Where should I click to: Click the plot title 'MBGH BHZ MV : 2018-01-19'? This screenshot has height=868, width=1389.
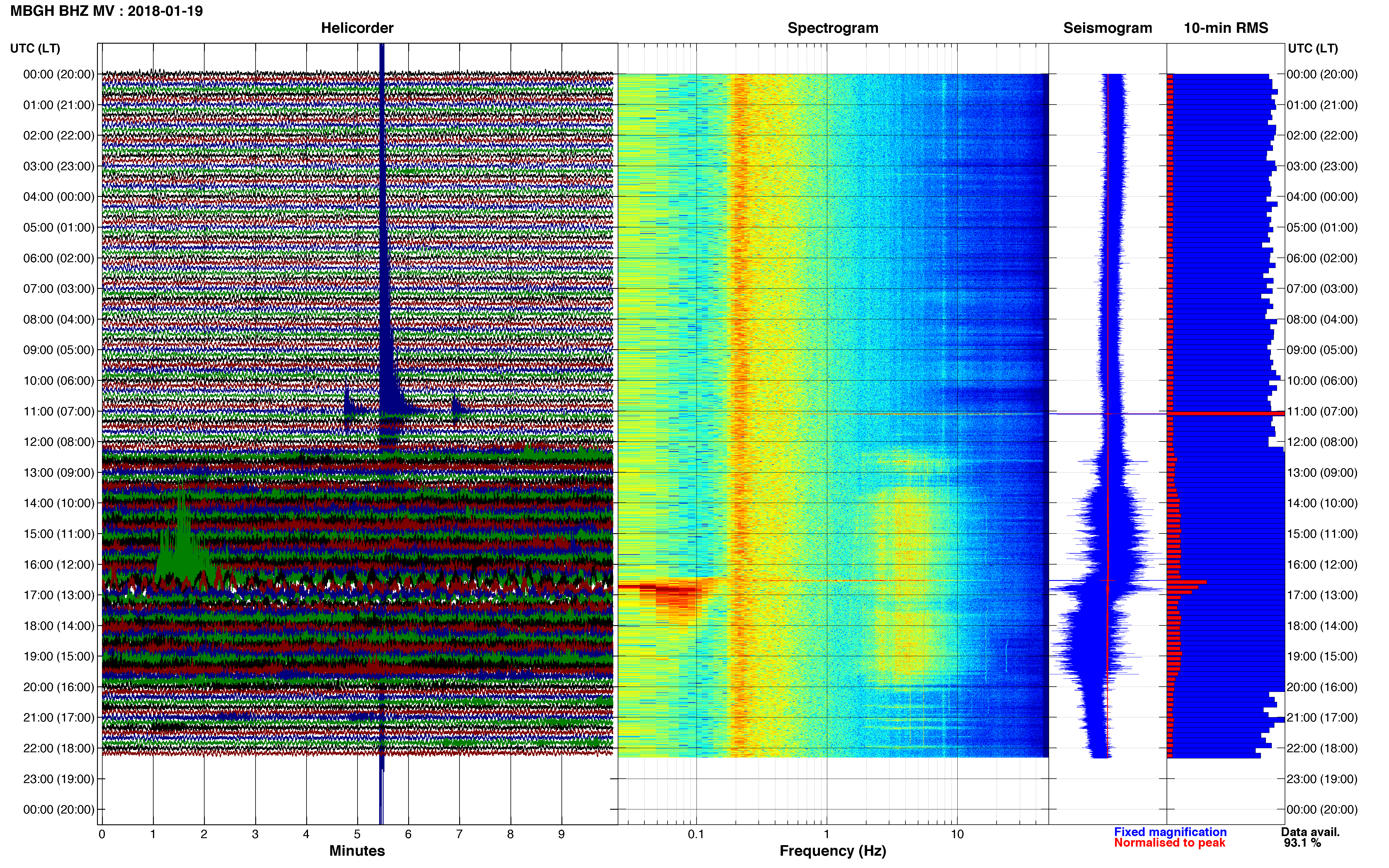[106, 11]
